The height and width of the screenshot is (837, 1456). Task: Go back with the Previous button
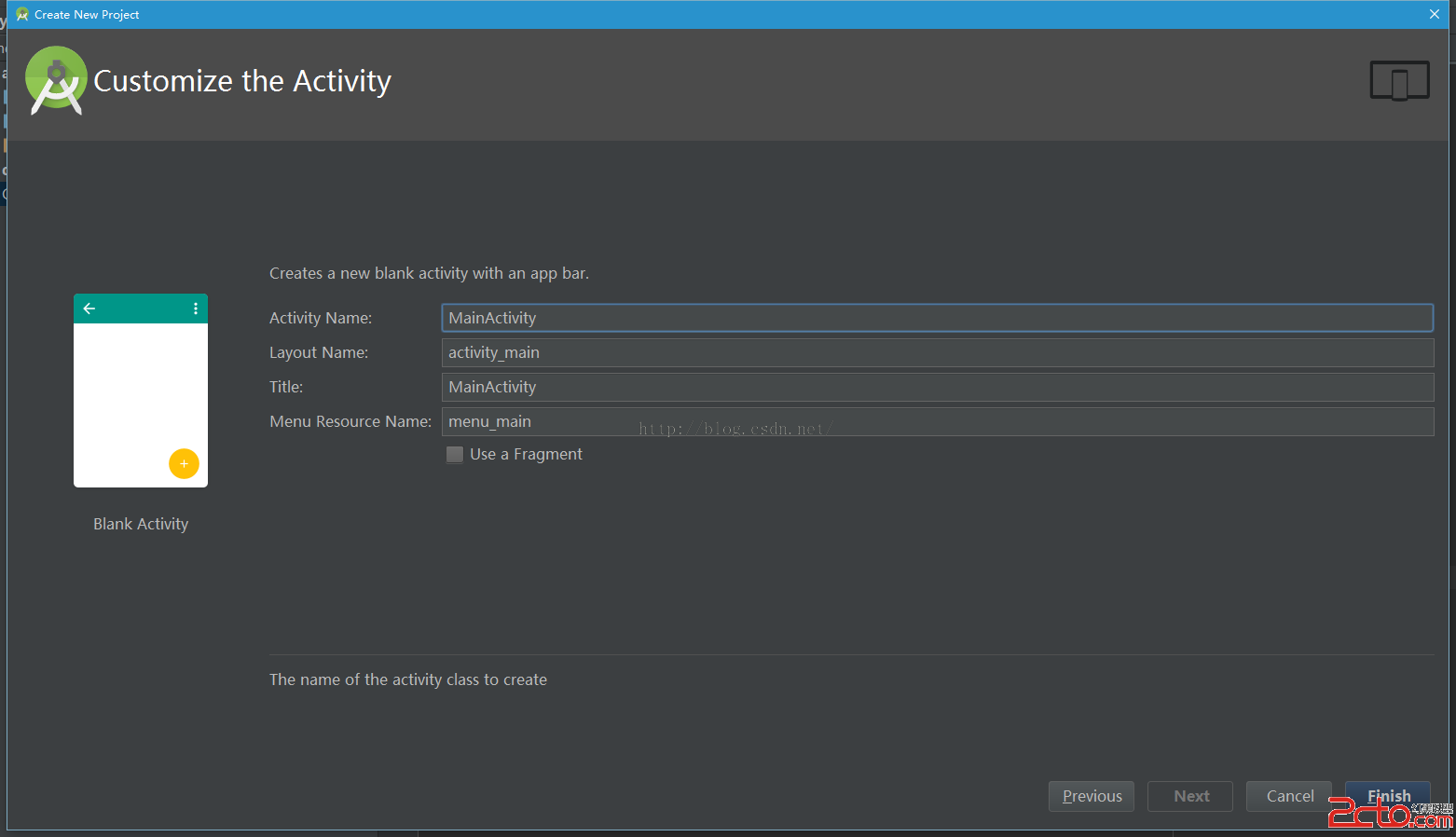1092,796
